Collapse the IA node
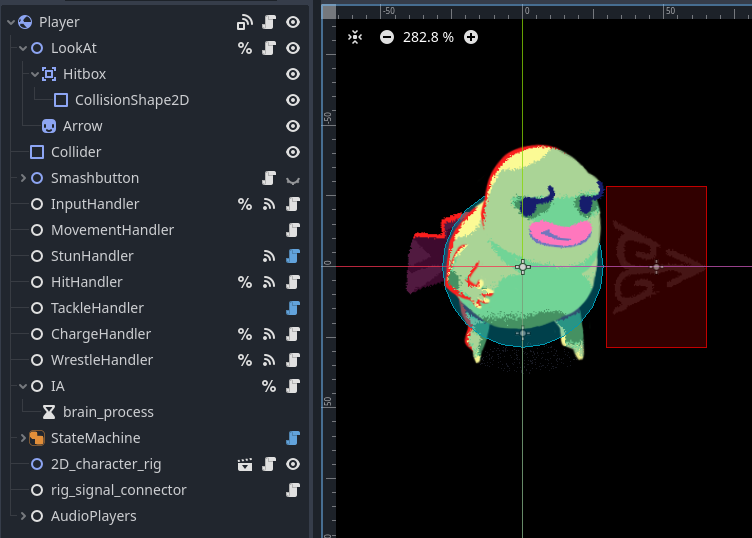Image resolution: width=752 pixels, height=538 pixels. point(23,386)
